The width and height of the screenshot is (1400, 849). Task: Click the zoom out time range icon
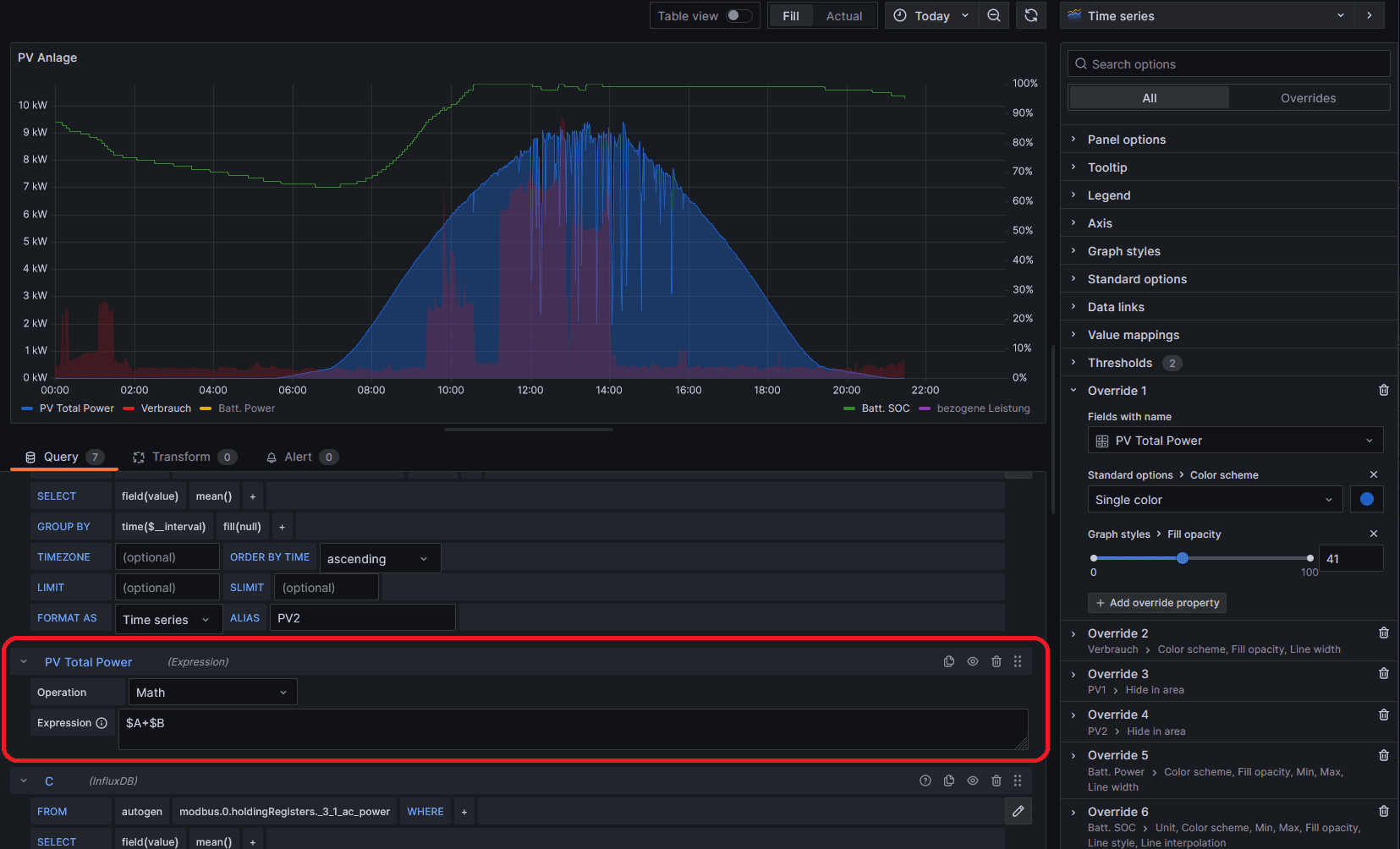[994, 15]
